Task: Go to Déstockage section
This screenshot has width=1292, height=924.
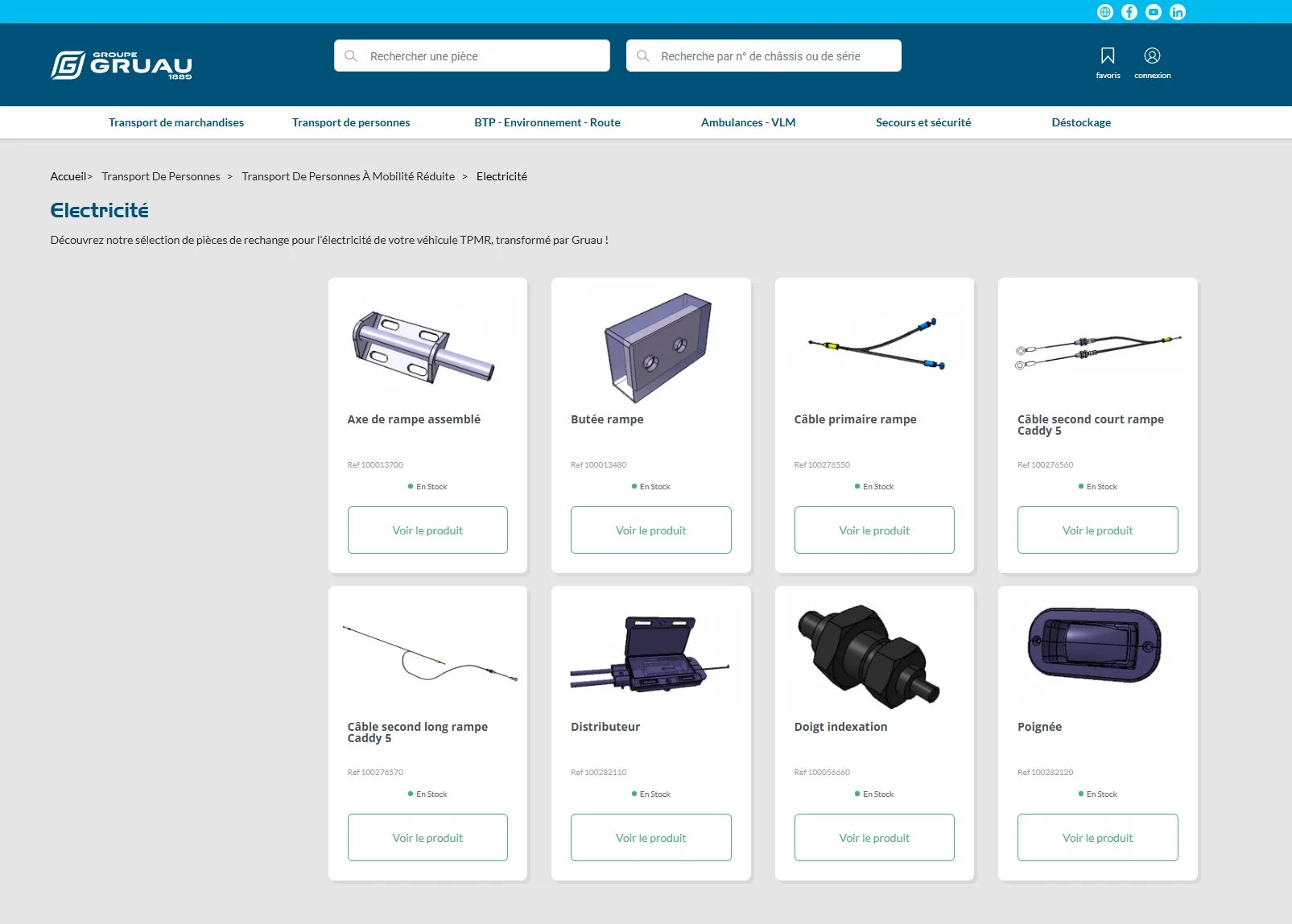Action: pyautogui.click(x=1080, y=122)
